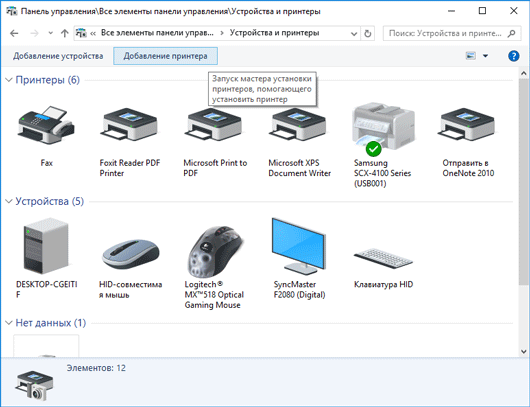Click the Samsung SCX-4100 Series (USB001) label
Screen dimensions: 530x407
click(382, 173)
